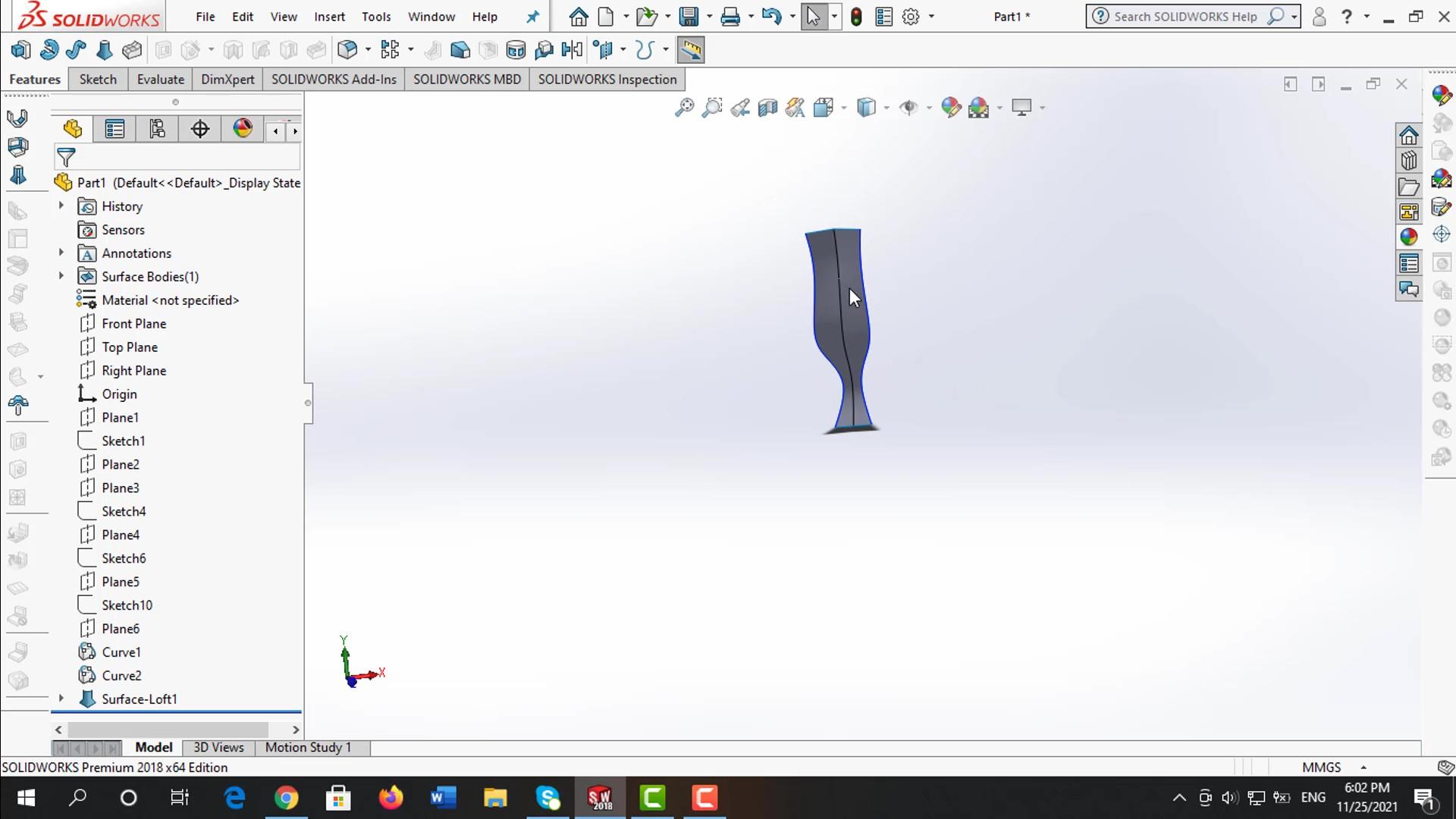Click the Search SOLIDWORKS Help field

(x=1185, y=17)
